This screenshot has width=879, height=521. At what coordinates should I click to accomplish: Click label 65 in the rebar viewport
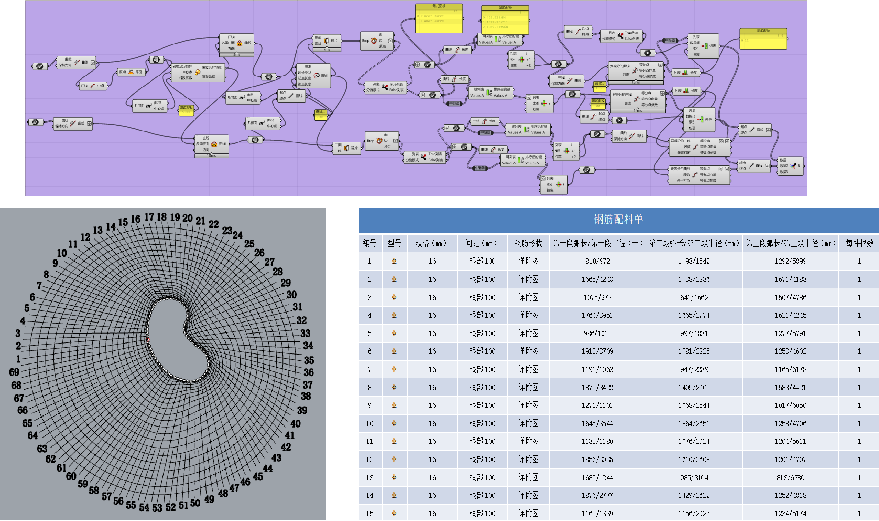coord(27,423)
